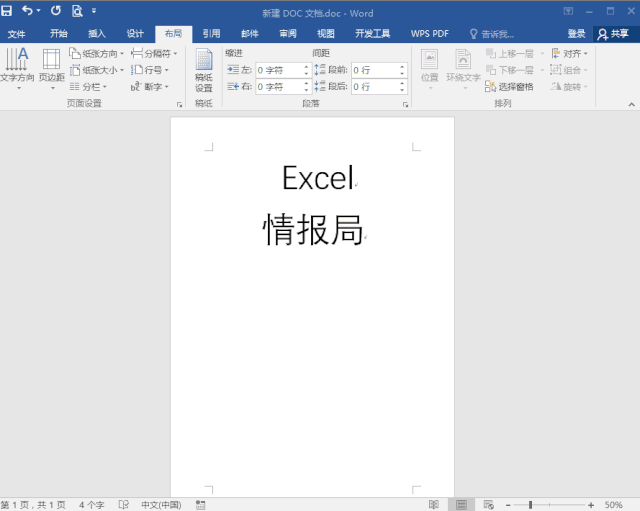
Task: Open the 旋转 rotate dropdown
Action: pos(569,87)
